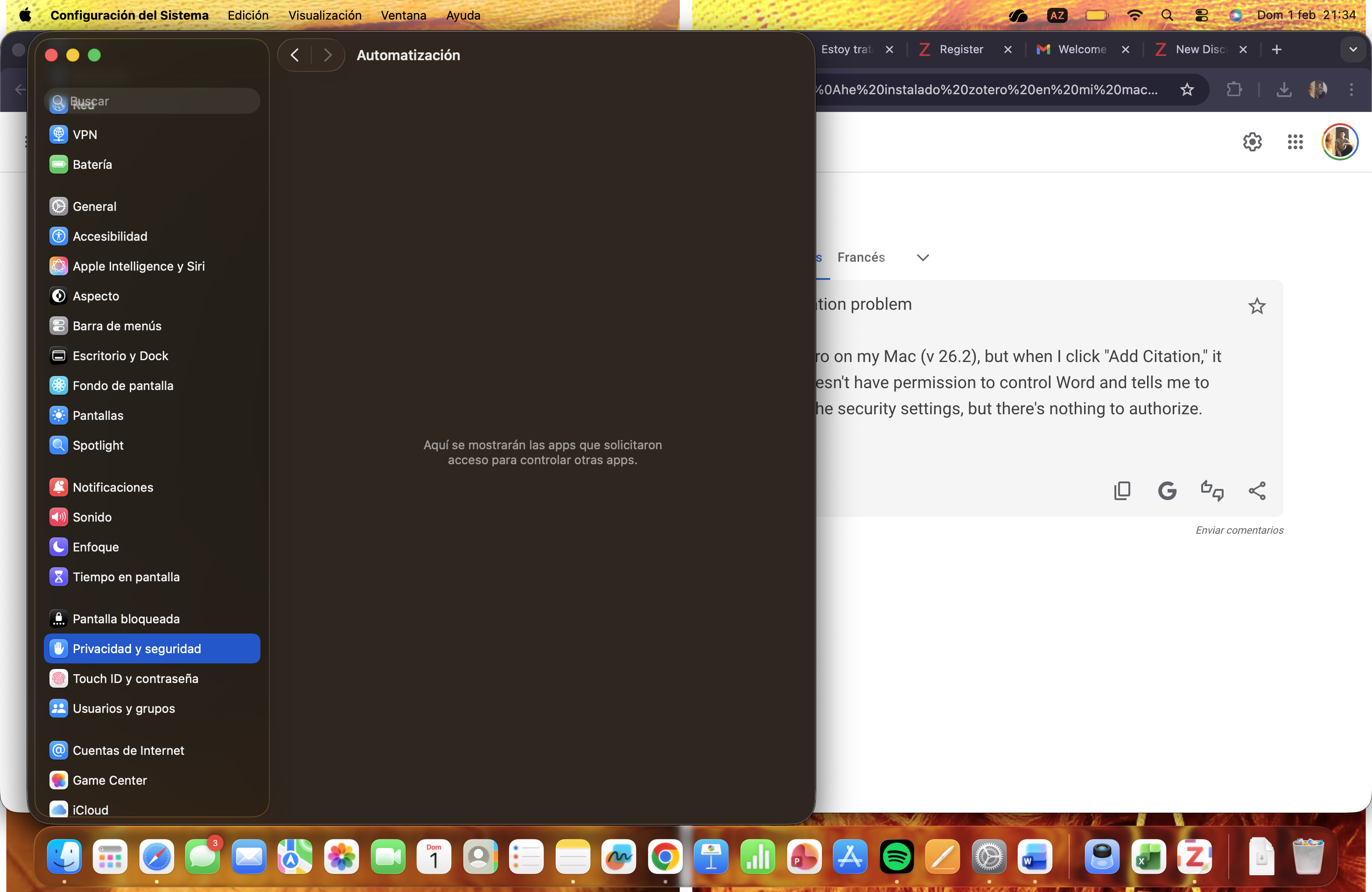Click the back arrow in System Settings
The height and width of the screenshot is (892, 1372).
pos(294,56)
